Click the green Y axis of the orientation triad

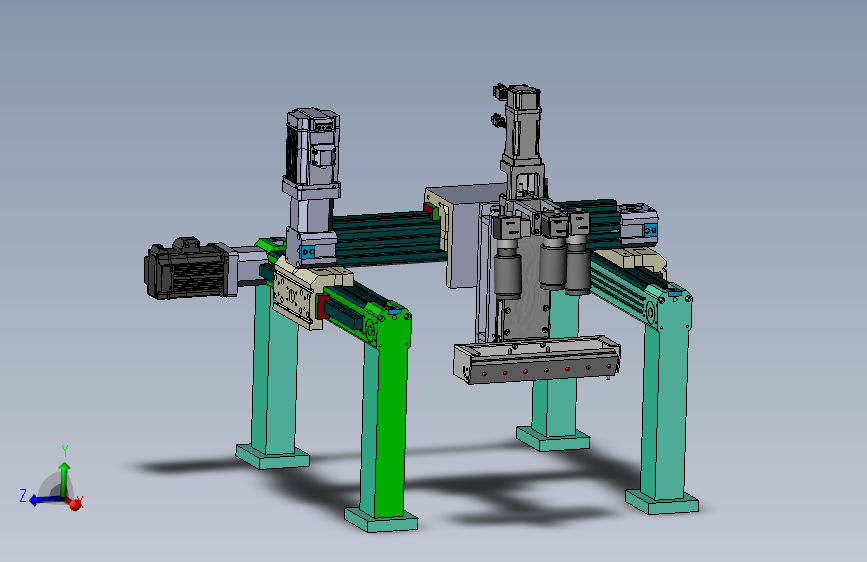coord(65,480)
